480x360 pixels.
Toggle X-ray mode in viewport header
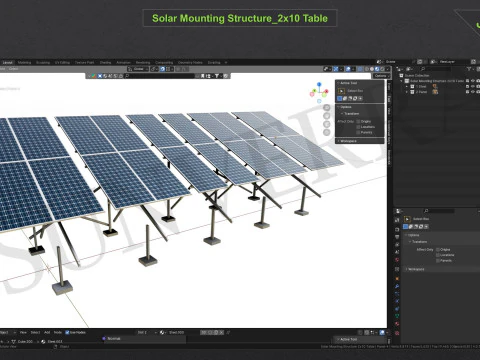[x=360, y=69]
